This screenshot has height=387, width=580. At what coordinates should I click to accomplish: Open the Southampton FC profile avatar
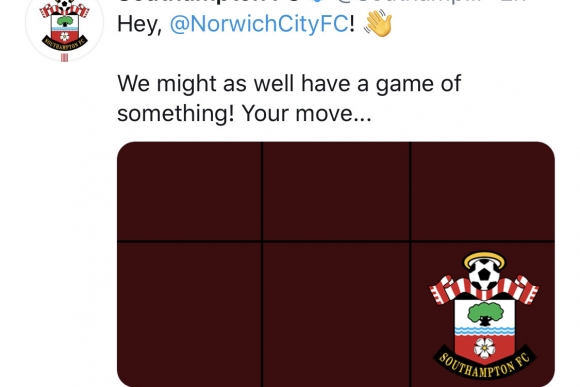pos(64,27)
